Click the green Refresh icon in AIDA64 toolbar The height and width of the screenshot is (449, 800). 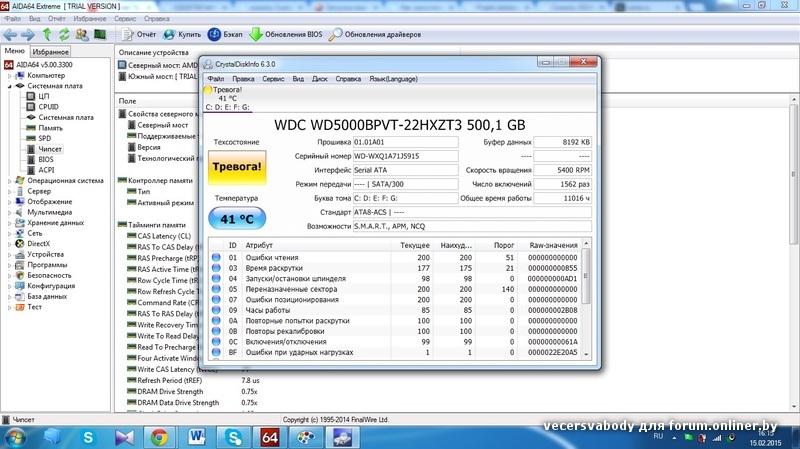(x=63, y=34)
